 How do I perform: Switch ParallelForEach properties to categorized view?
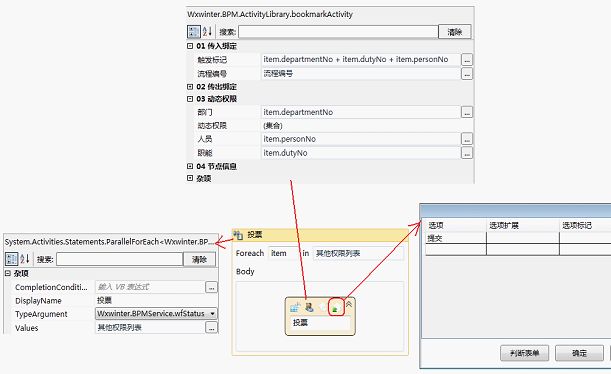[11, 259]
